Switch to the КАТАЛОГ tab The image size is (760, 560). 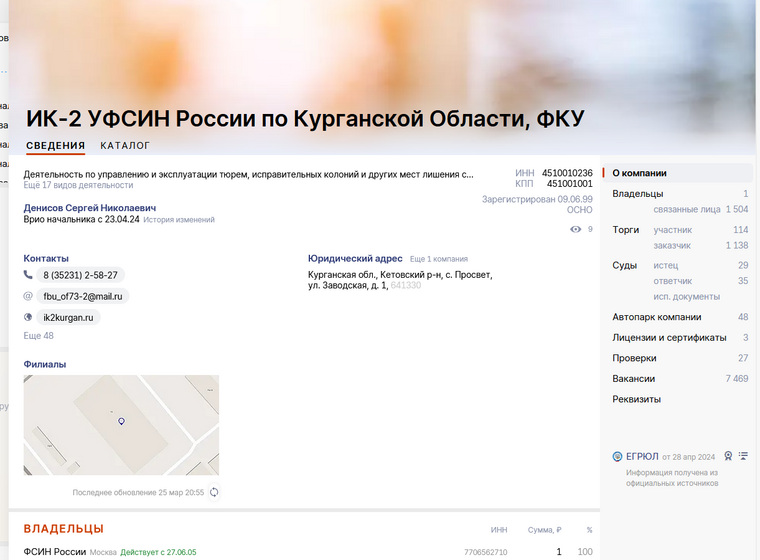pos(125,145)
